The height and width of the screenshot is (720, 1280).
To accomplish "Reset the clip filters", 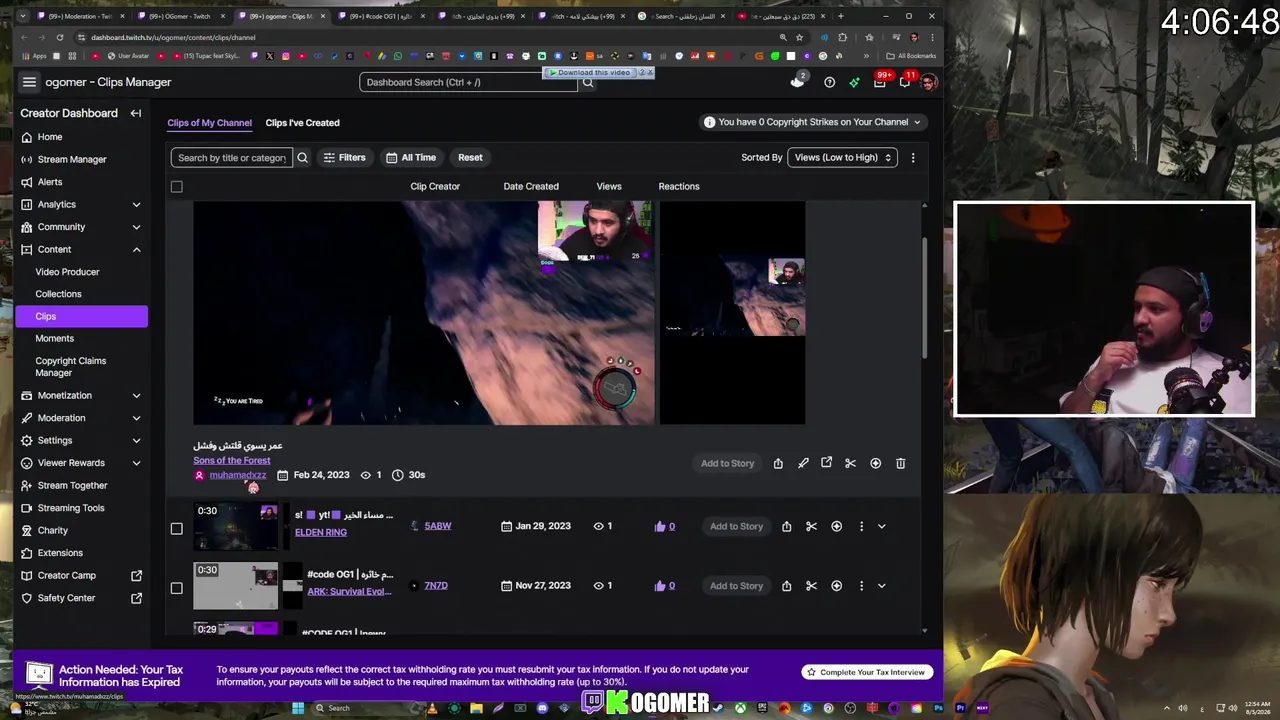I will point(470,157).
